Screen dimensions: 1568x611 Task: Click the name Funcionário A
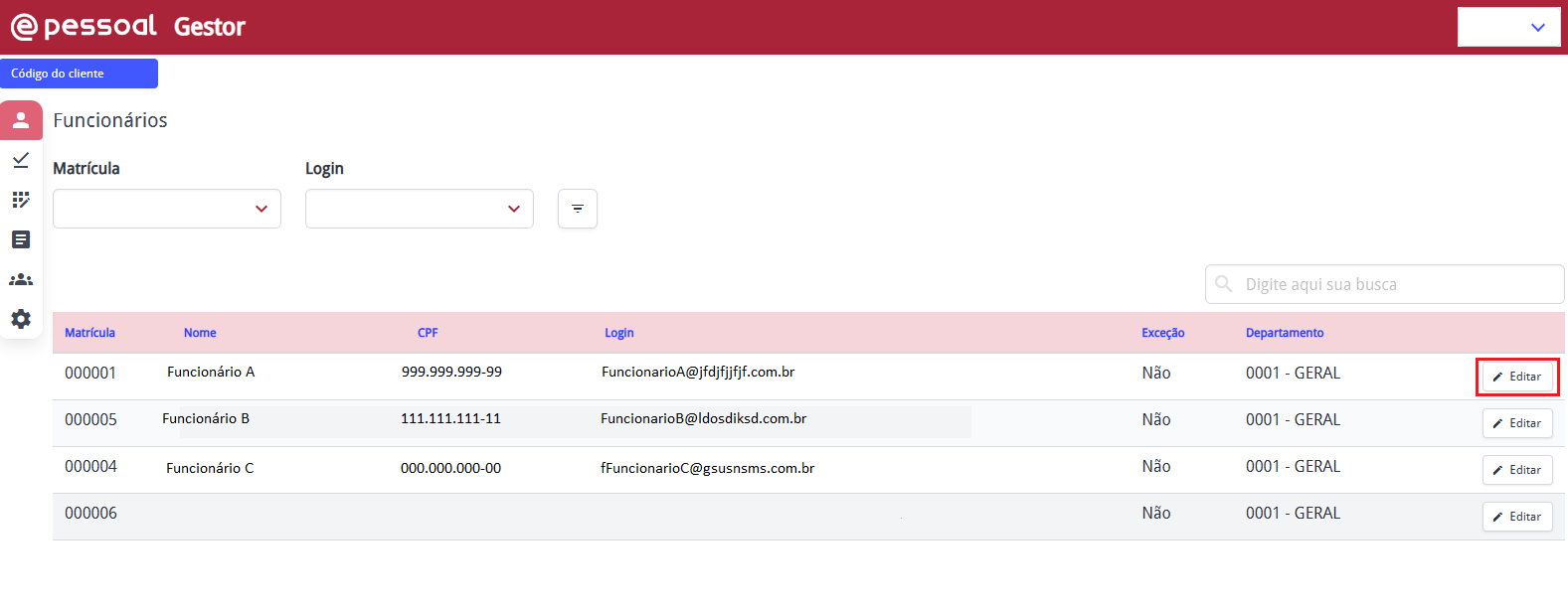coord(211,372)
